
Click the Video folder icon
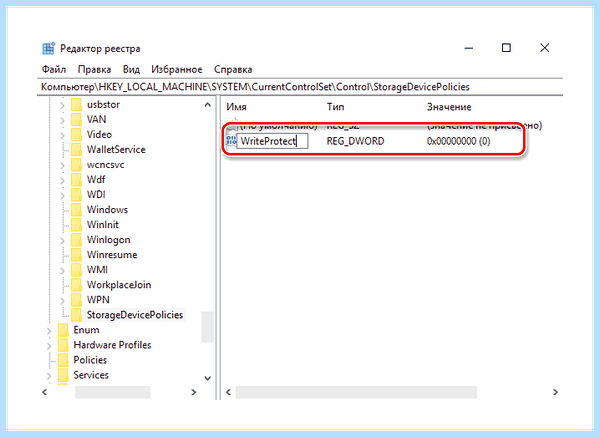[77, 134]
